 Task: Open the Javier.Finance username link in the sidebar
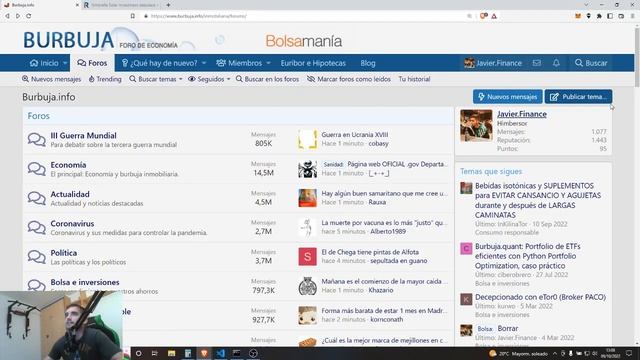522,114
